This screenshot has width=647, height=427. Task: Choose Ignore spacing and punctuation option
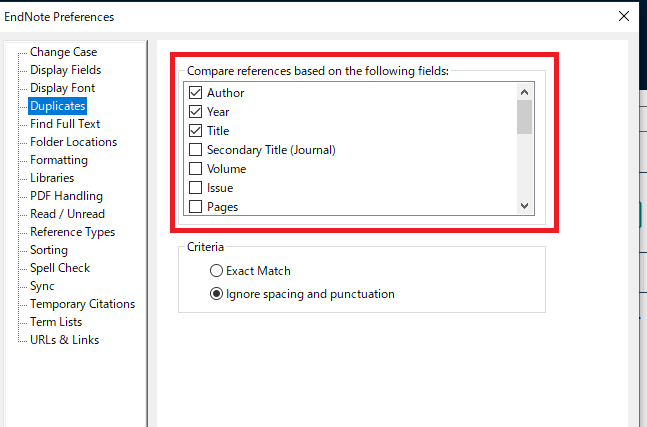click(x=216, y=294)
